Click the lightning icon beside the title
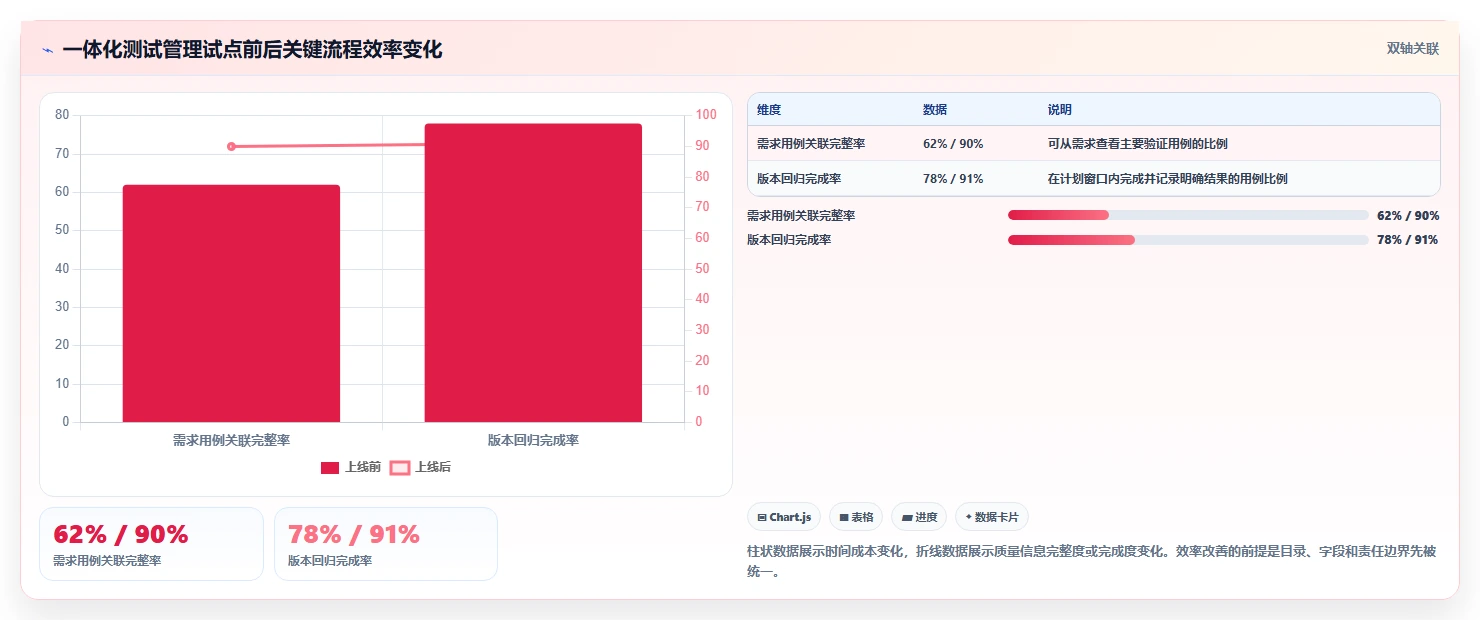This screenshot has width=1480, height=620. pos(47,50)
